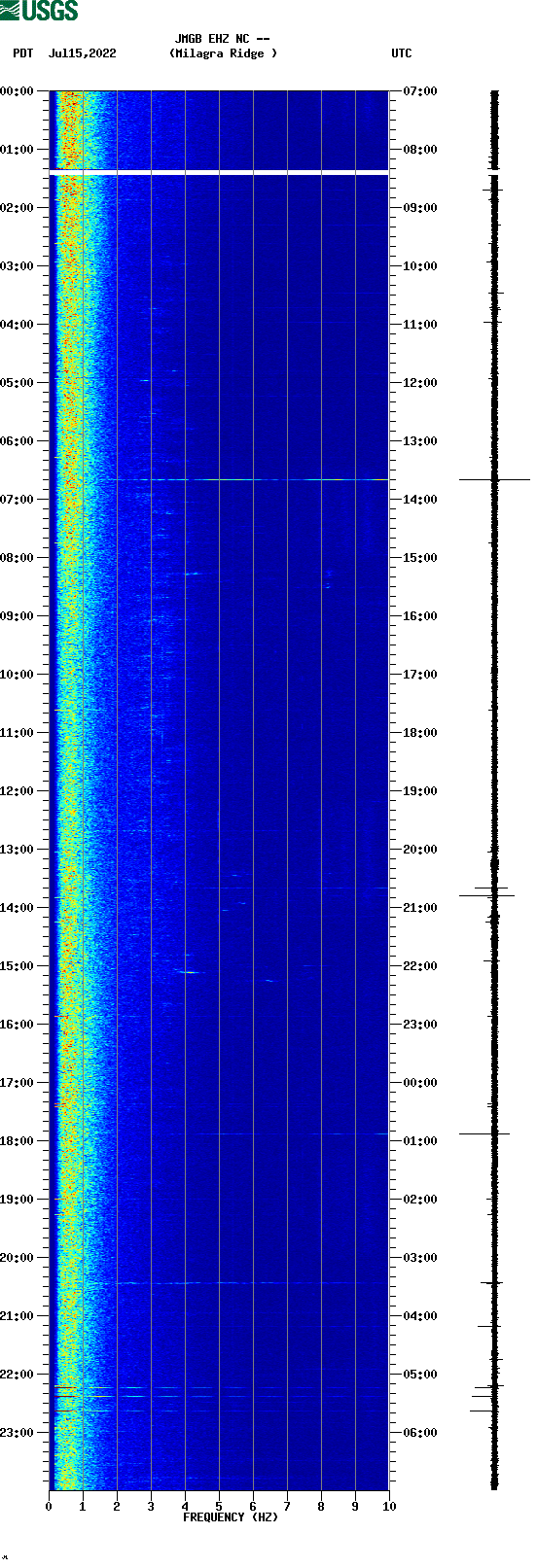Viewport: 537px width, 1568px height.
Task: Click the 12:00 PDT time label
Action: [18, 791]
